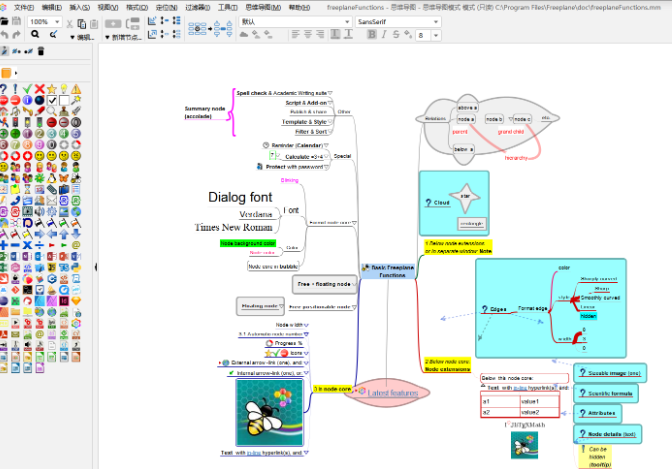Click the green Node background color node
The image size is (672, 469).
[248, 243]
